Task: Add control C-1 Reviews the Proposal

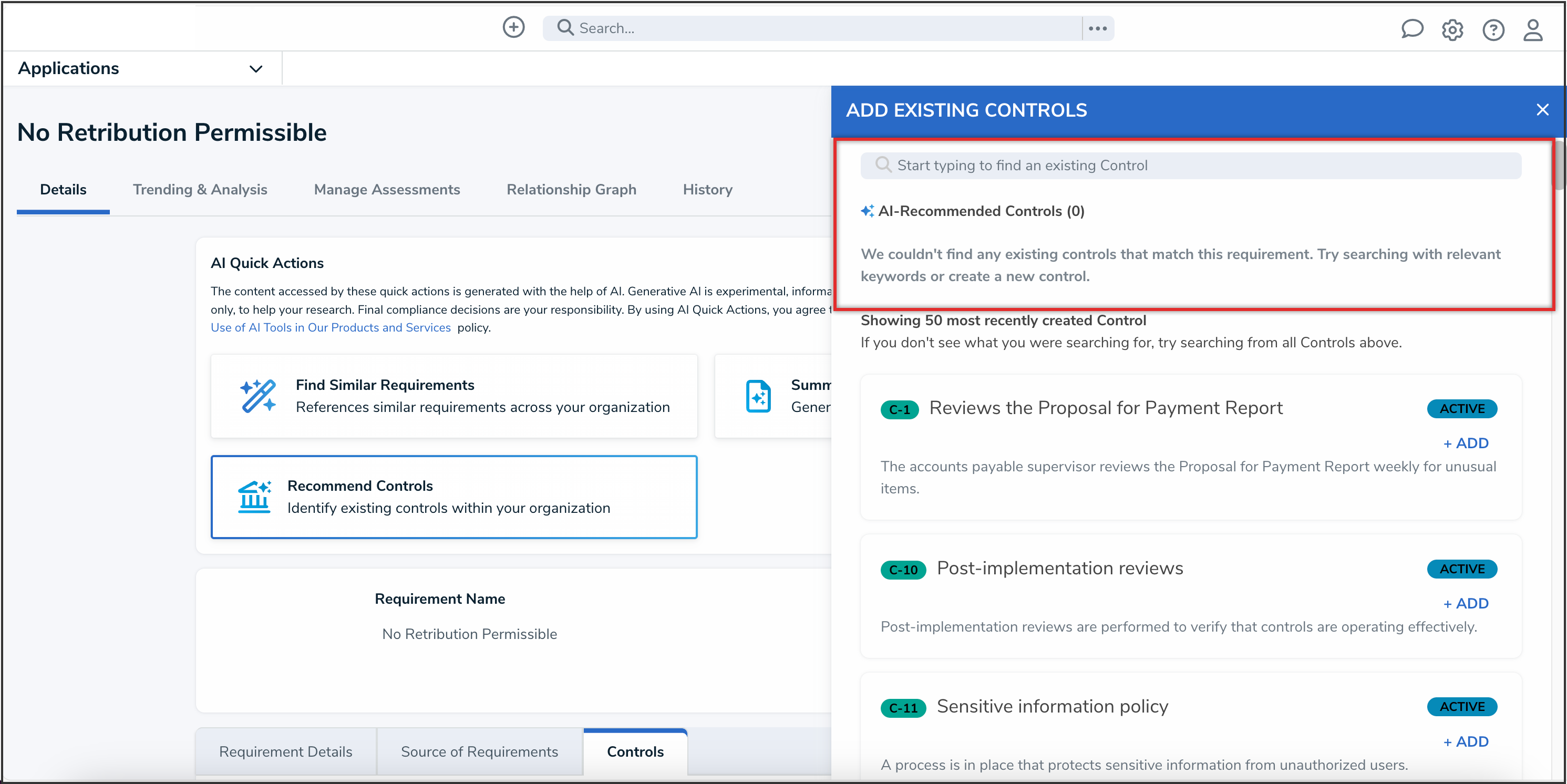Action: pos(1466,443)
